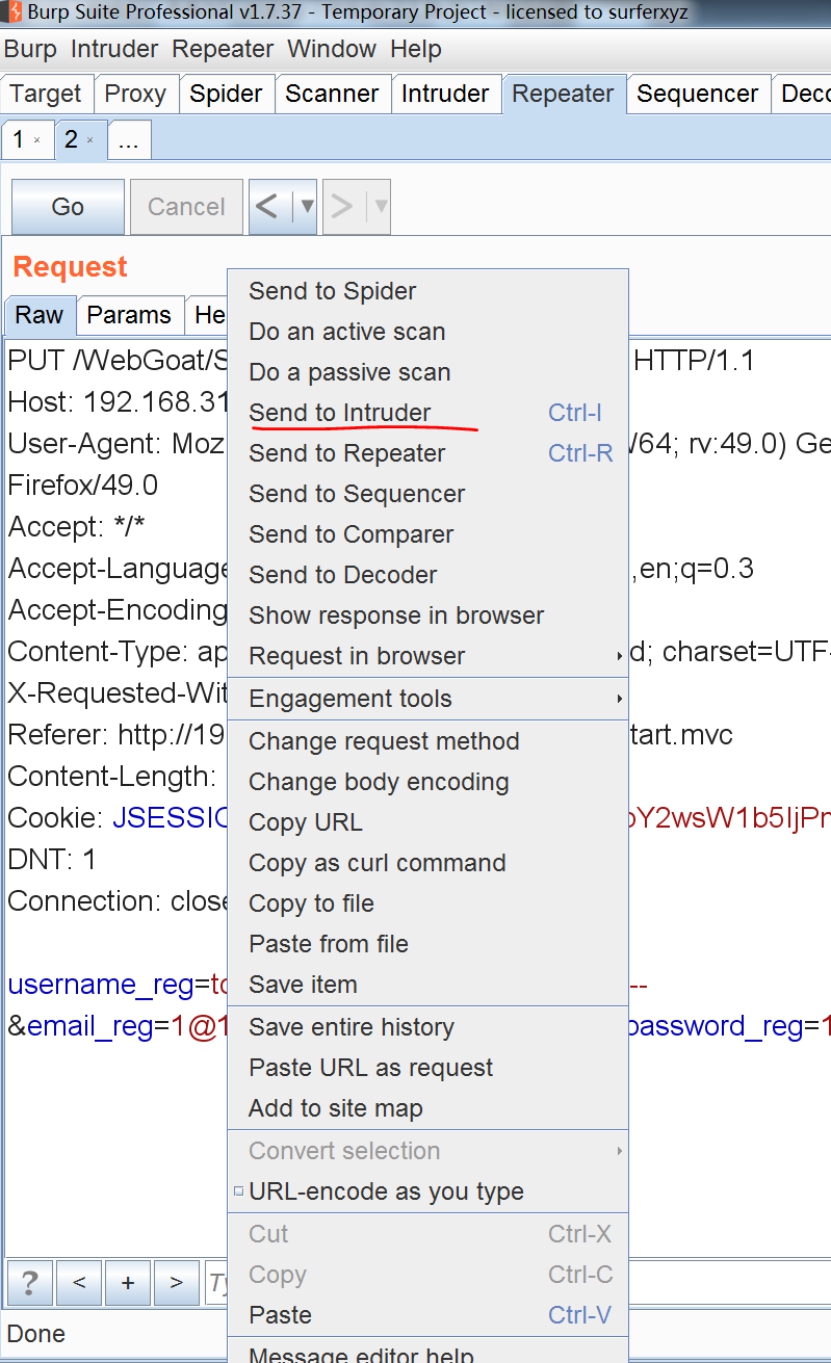Choose Copy to file

coord(428,903)
